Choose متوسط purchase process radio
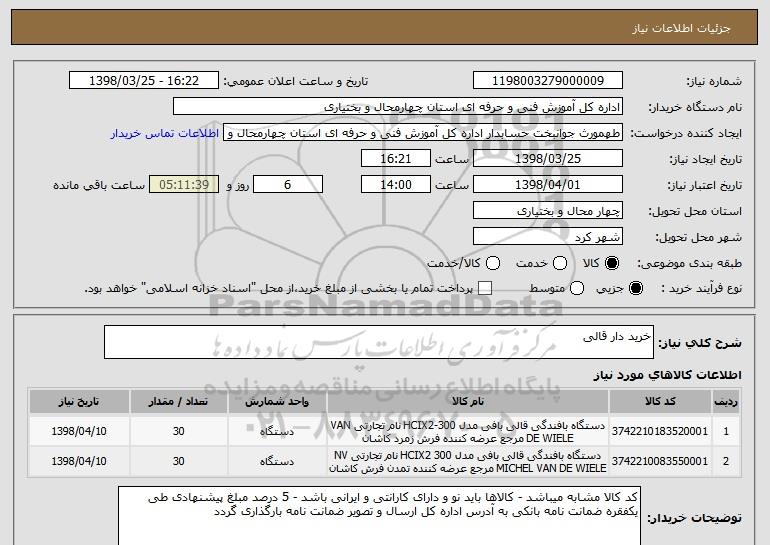Image resolution: width=770 pixels, height=545 pixels. pyautogui.click(x=577, y=288)
